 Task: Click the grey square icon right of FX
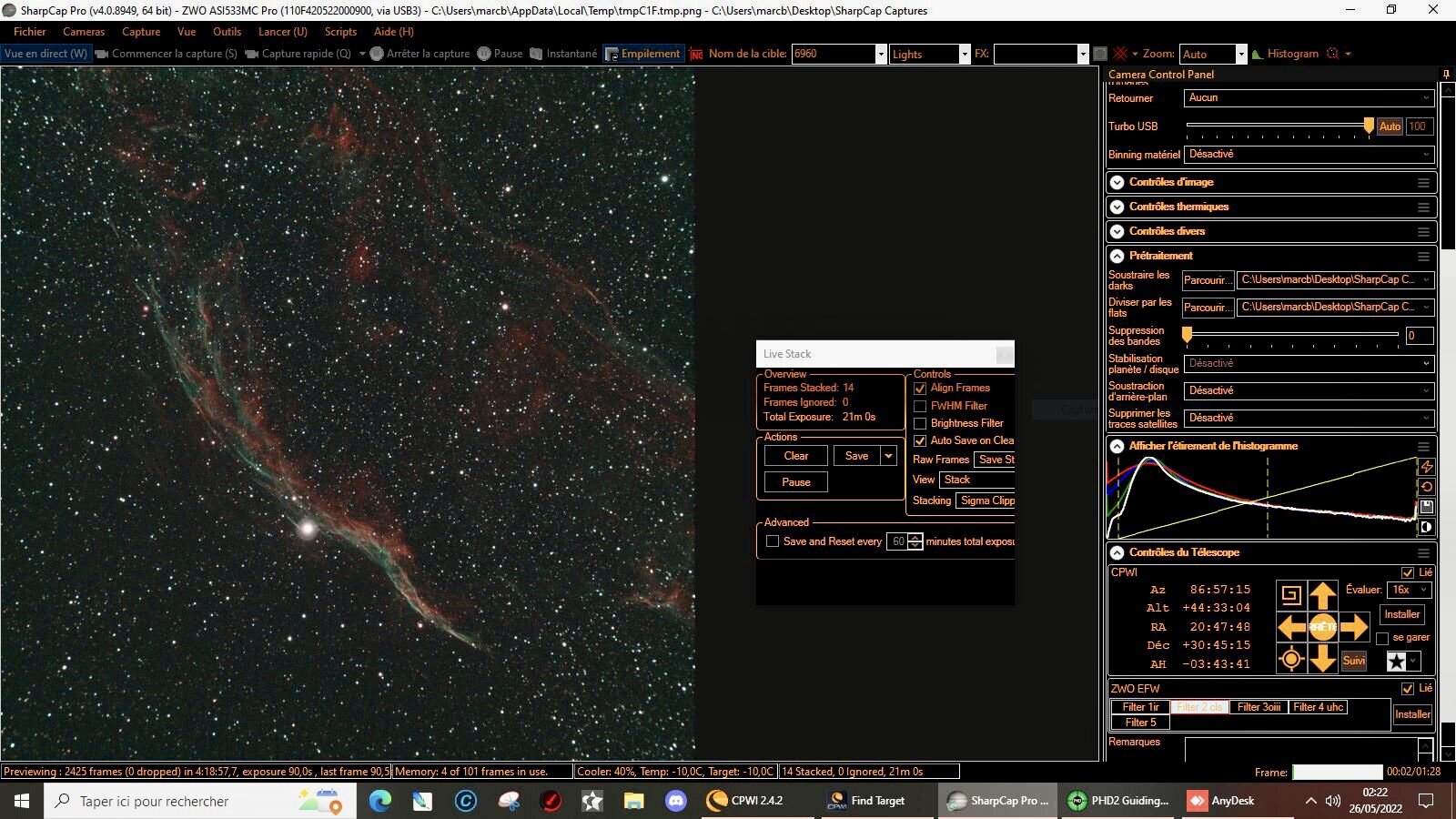click(x=1099, y=54)
